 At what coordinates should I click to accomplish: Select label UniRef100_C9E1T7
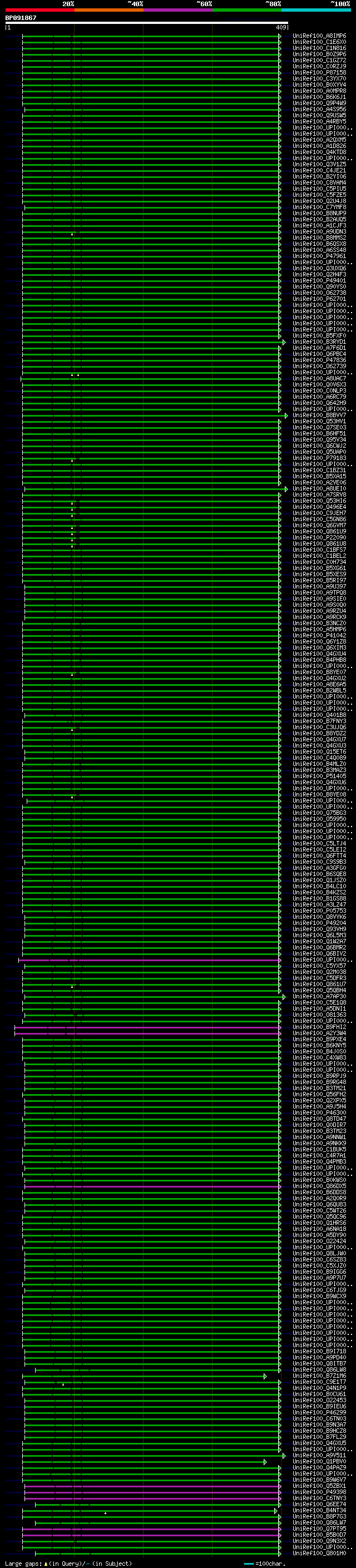pos(319,1382)
